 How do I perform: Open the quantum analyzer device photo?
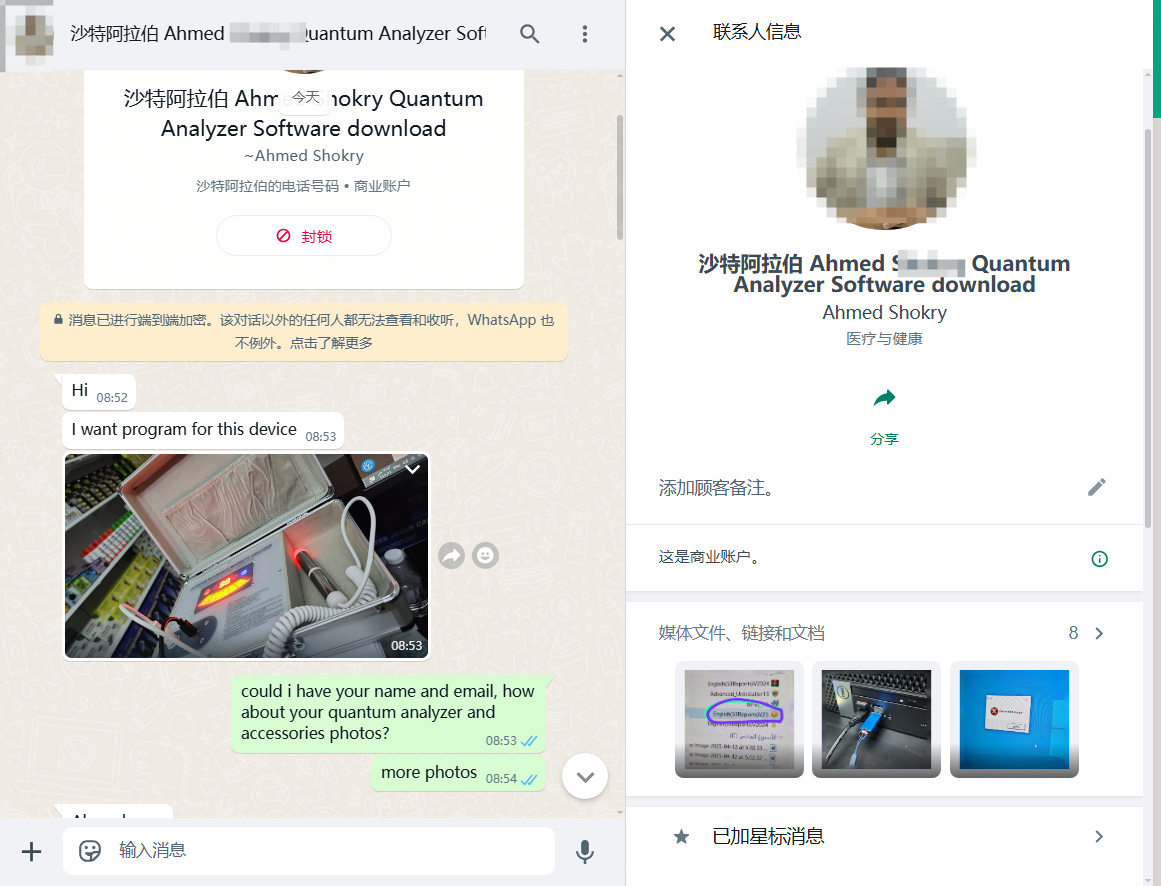tap(246, 556)
